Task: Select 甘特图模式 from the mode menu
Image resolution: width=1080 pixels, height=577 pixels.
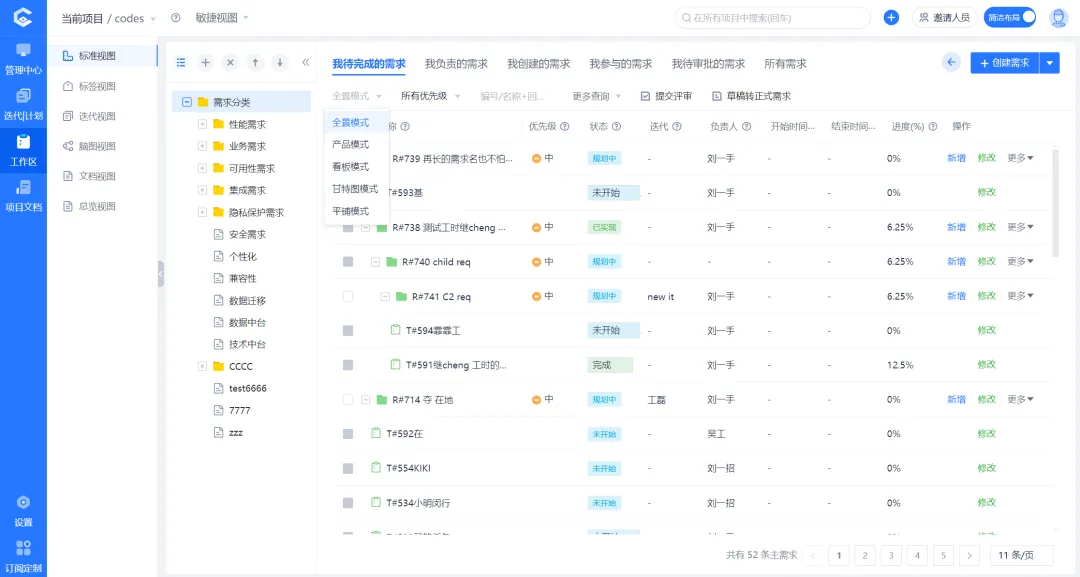Action: [355, 189]
